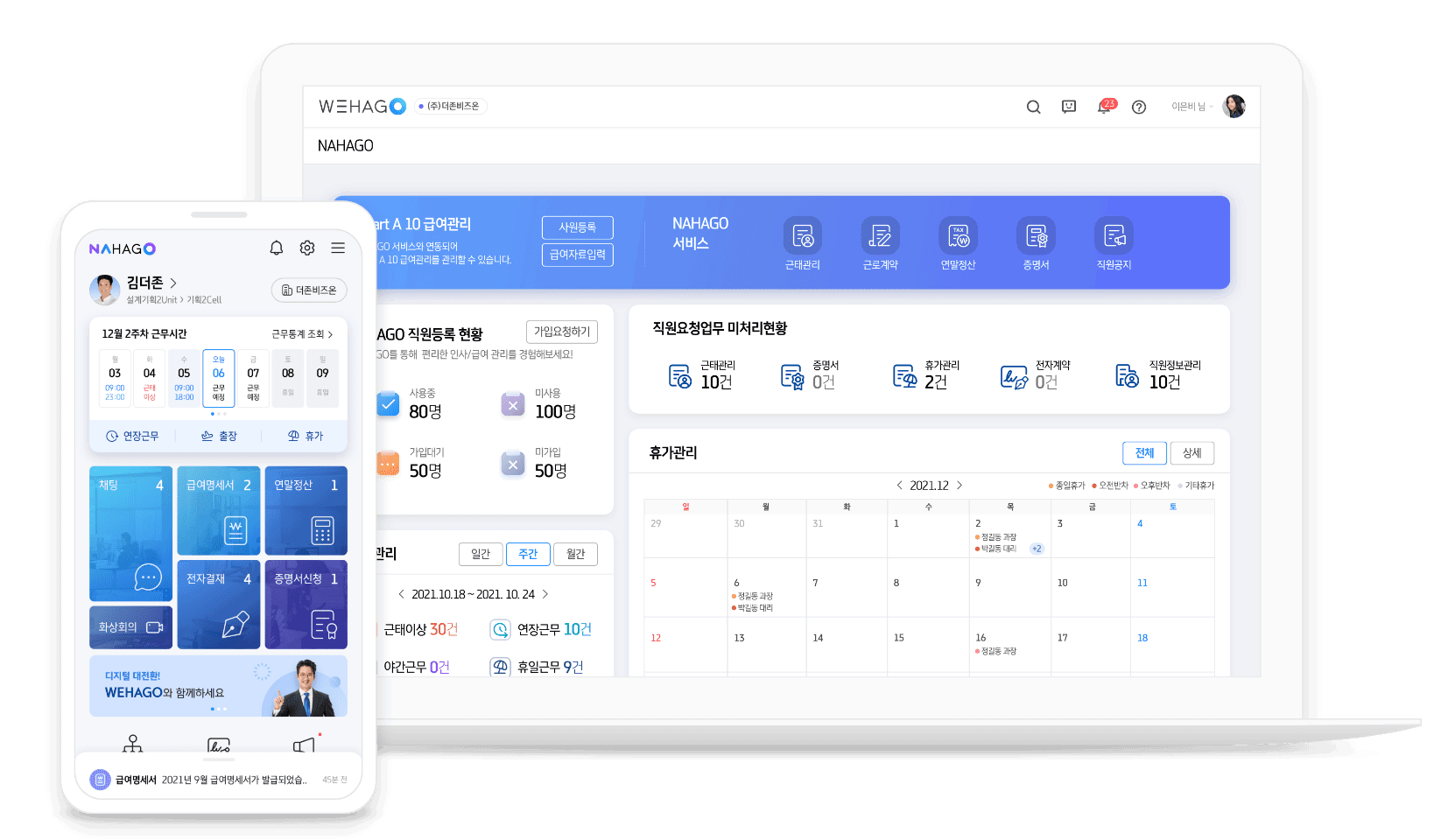Click the WEHAGO logo
Viewport: 1455px width, 840px height.
[x=362, y=106]
